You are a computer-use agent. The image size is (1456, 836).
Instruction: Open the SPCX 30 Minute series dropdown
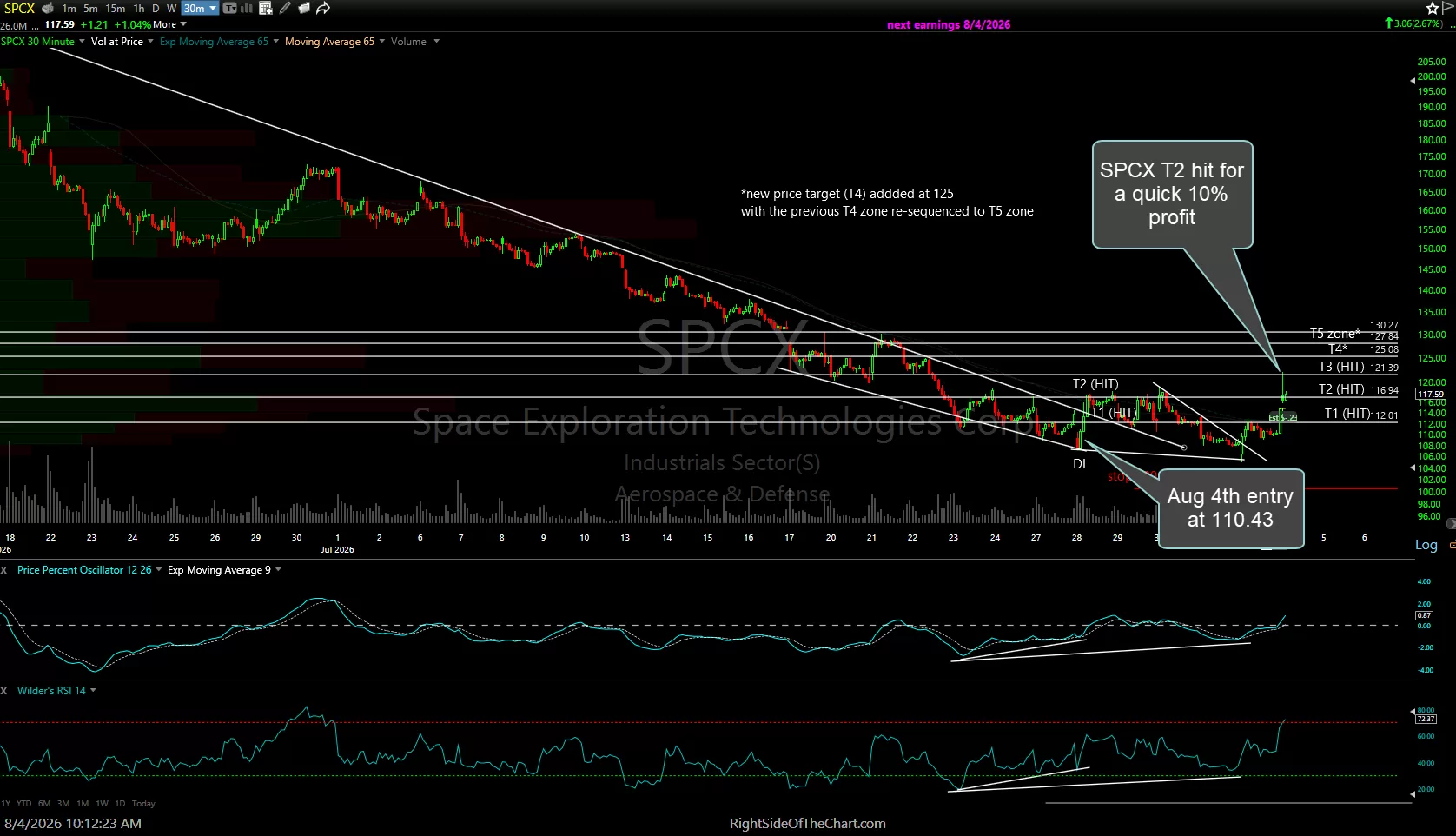pyautogui.click(x=43, y=42)
